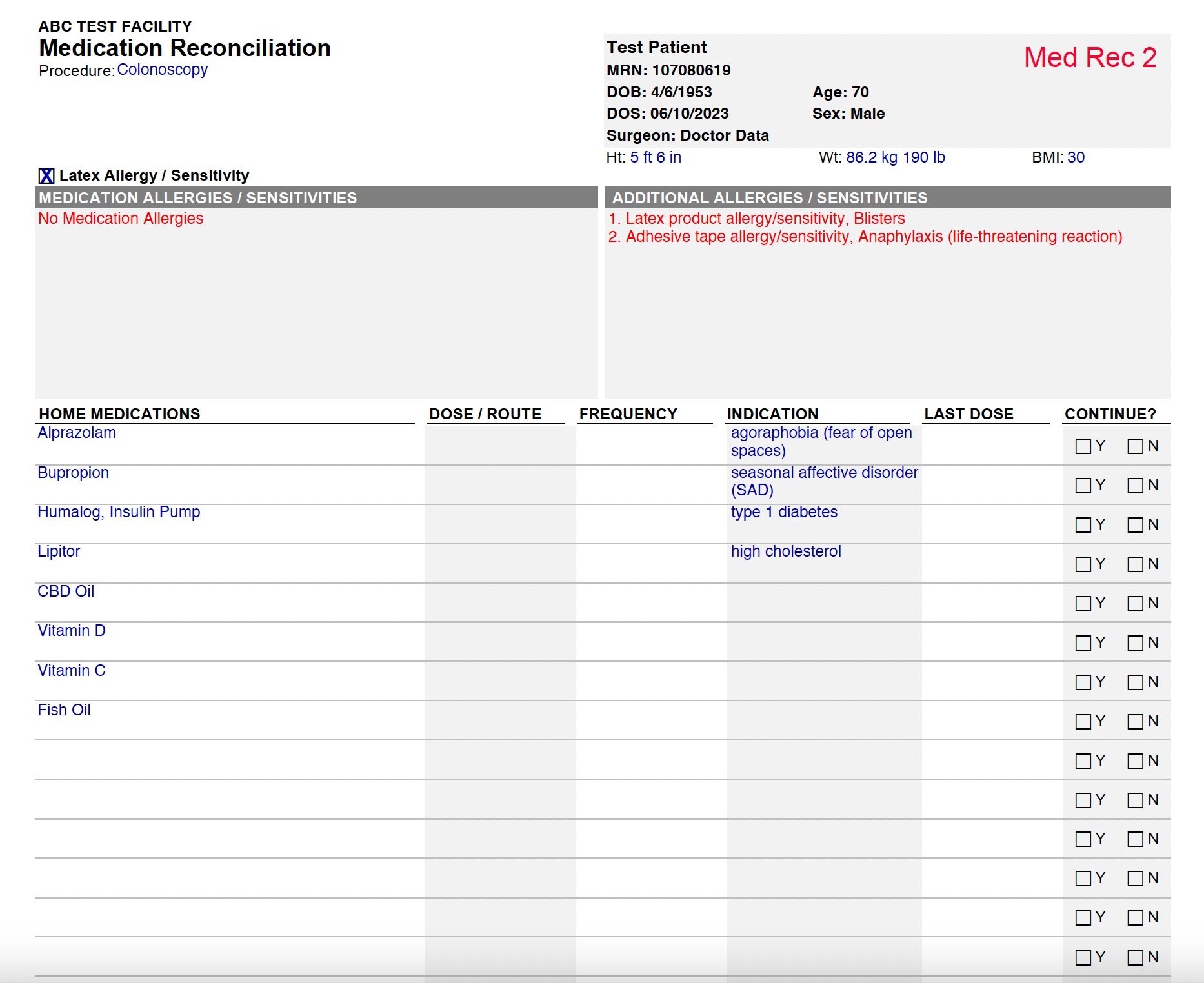Click the Fish Oil entry
1204x983 pixels.
tap(64, 710)
